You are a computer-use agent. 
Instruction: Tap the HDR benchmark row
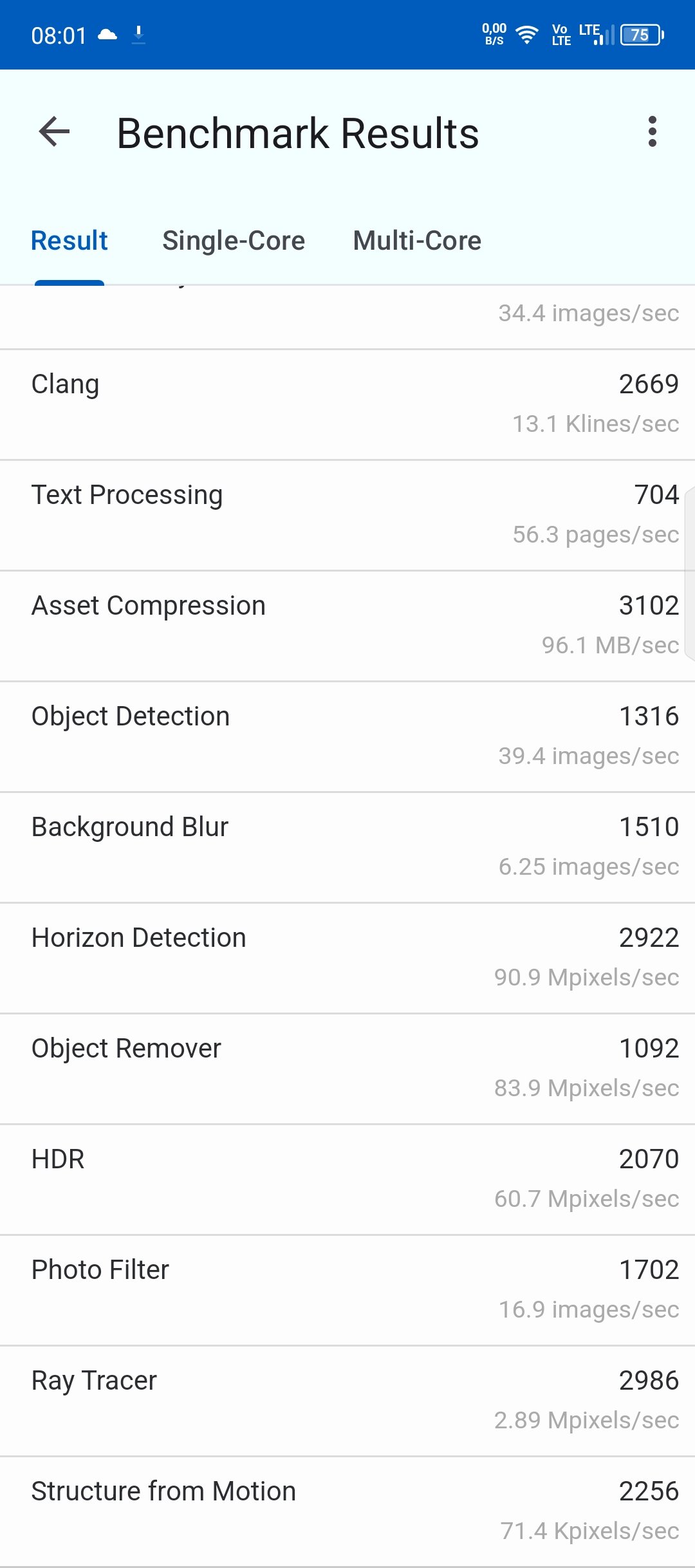click(x=347, y=1180)
